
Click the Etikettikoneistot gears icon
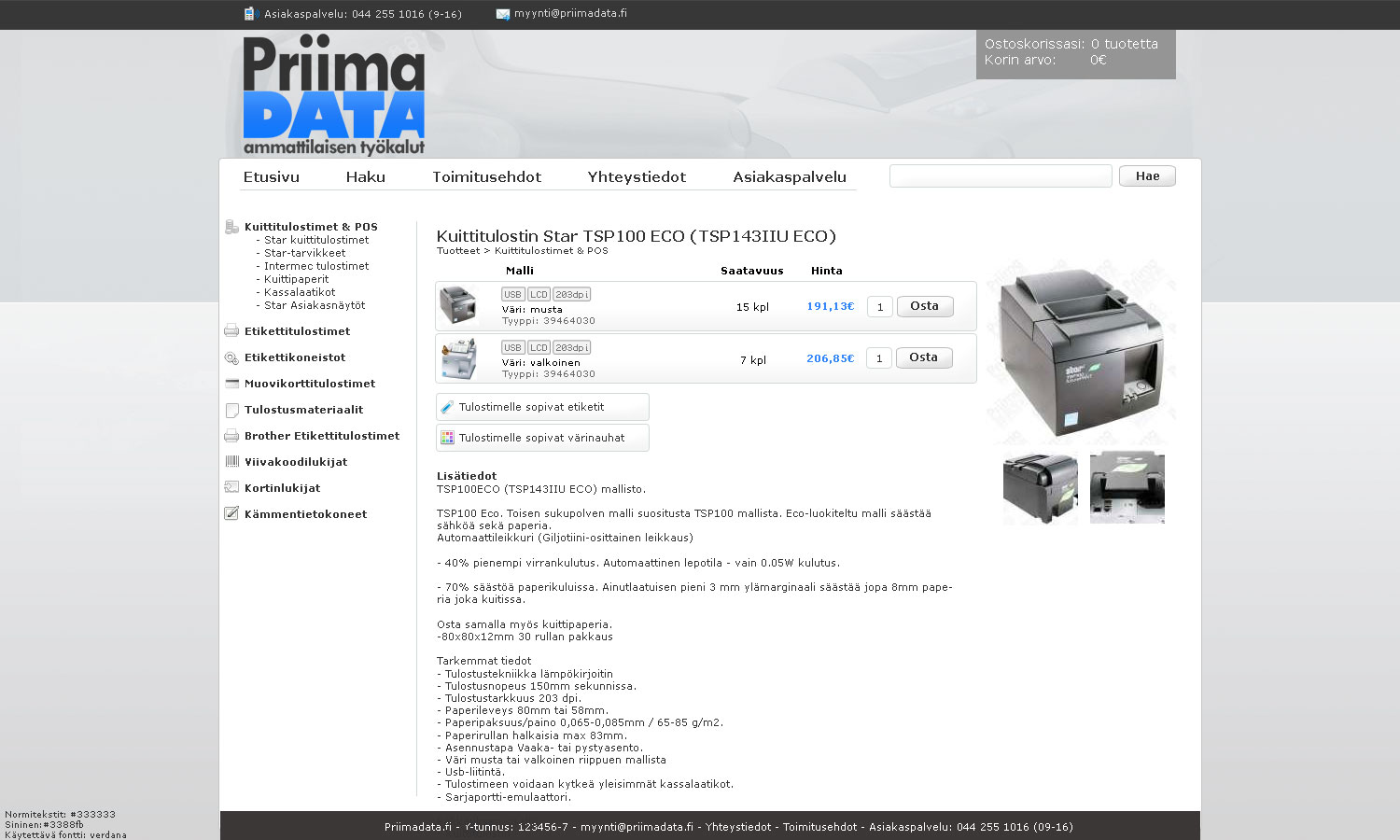pos(231,357)
